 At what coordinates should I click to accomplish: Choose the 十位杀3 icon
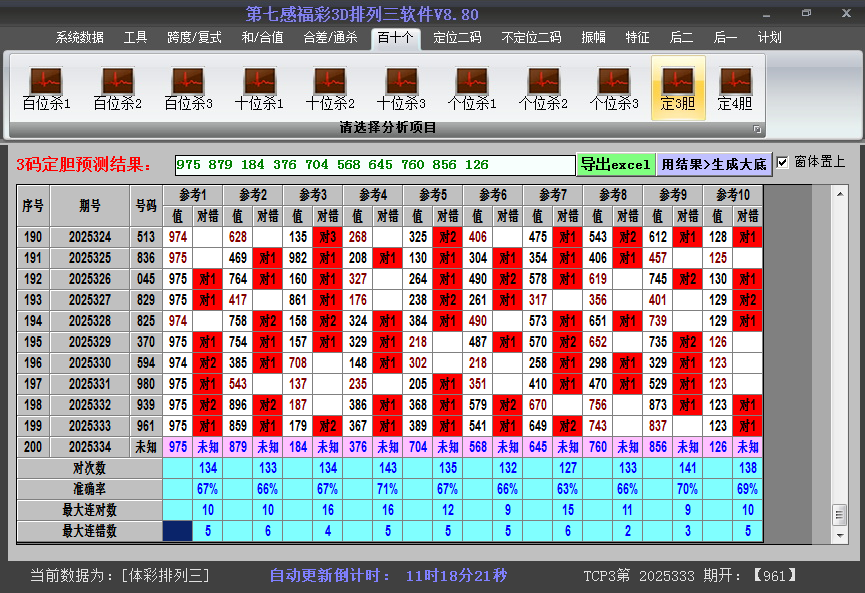[401, 88]
